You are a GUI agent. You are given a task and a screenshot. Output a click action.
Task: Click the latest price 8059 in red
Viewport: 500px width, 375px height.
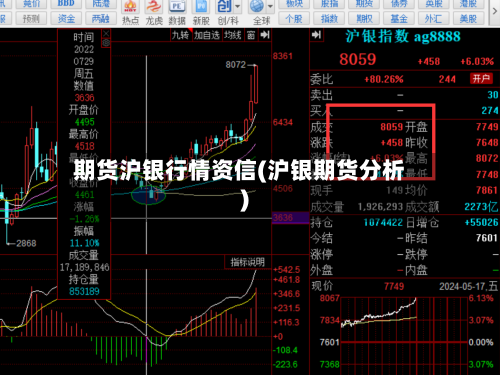357,60
